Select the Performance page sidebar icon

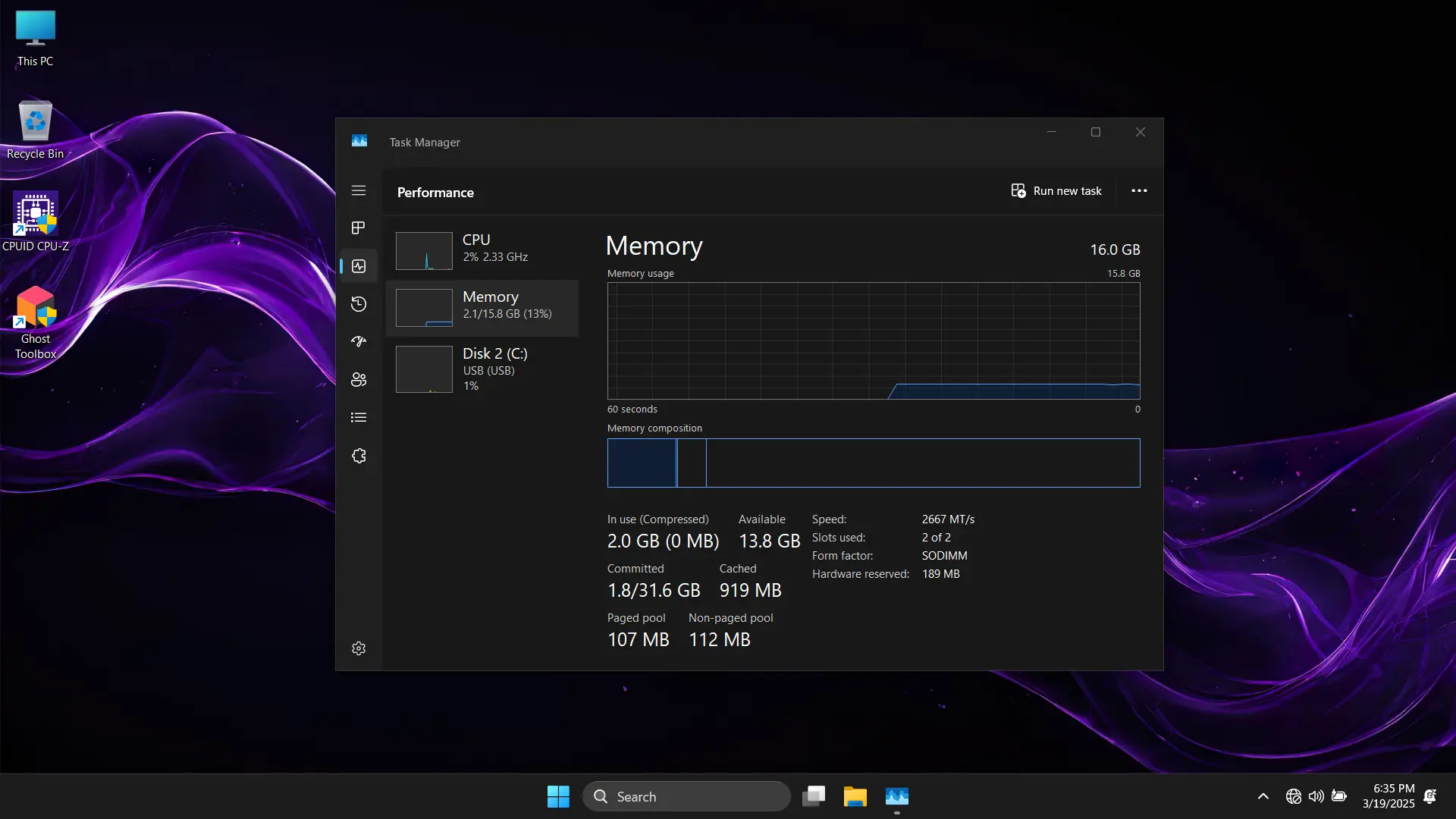click(x=359, y=266)
